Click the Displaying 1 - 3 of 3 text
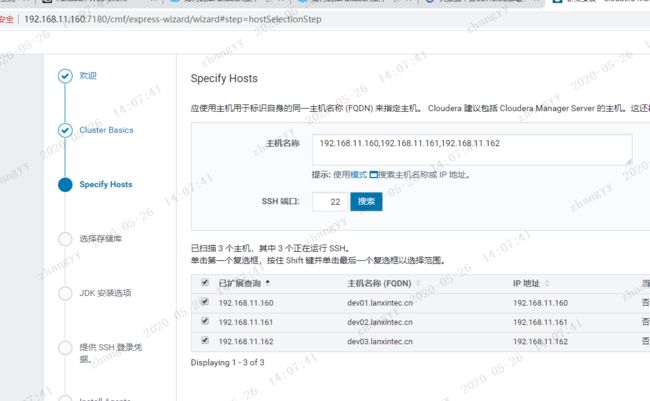This screenshot has width=650, height=401. [x=227, y=362]
